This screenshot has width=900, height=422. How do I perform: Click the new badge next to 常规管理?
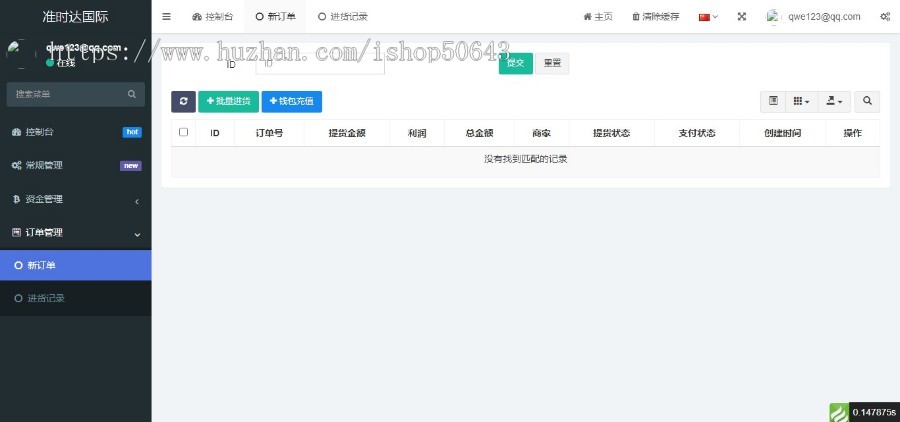[x=131, y=166]
